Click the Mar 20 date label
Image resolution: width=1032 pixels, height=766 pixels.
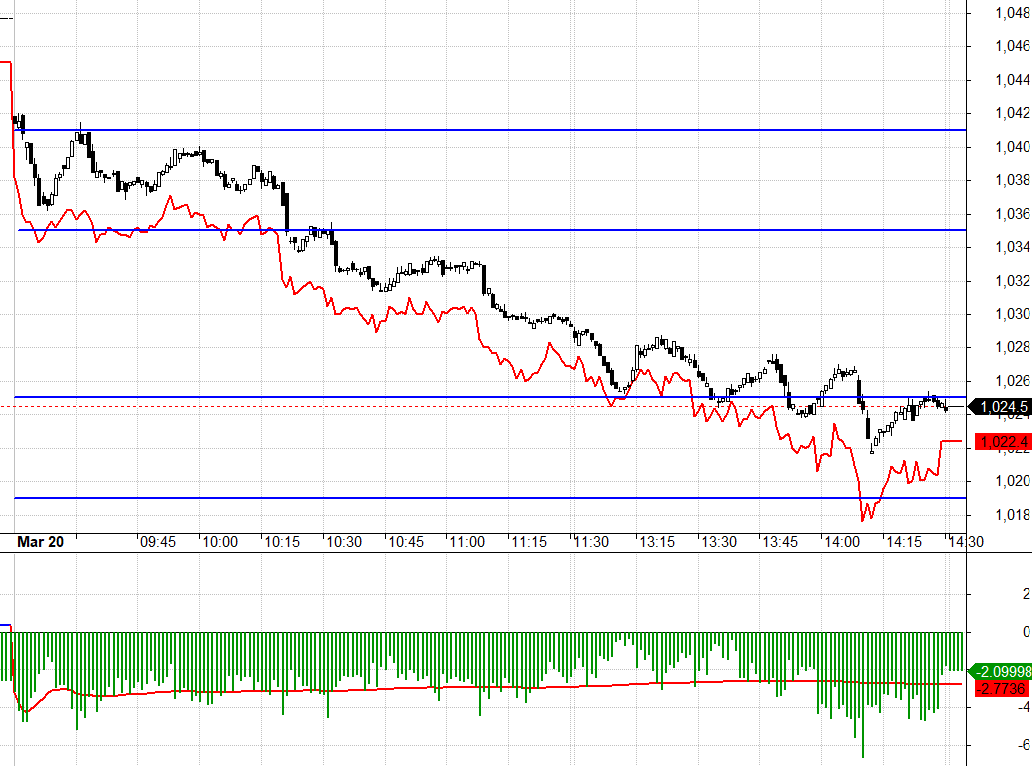pyautogui.click(x=41, y=542)
